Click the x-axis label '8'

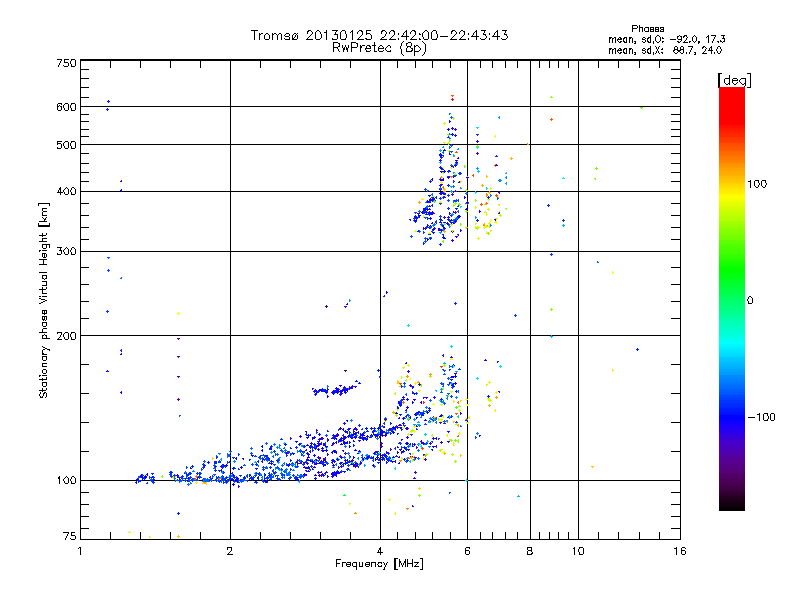[530, 551]
